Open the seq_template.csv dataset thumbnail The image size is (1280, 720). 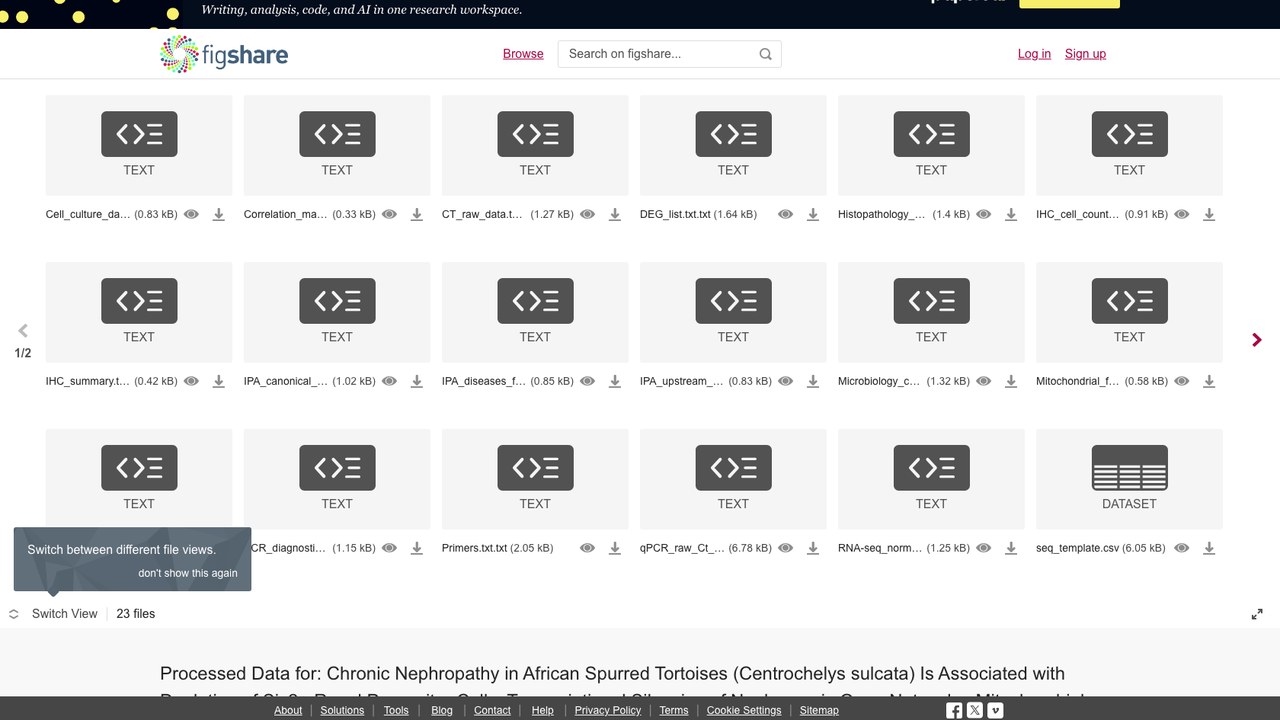1129,479
